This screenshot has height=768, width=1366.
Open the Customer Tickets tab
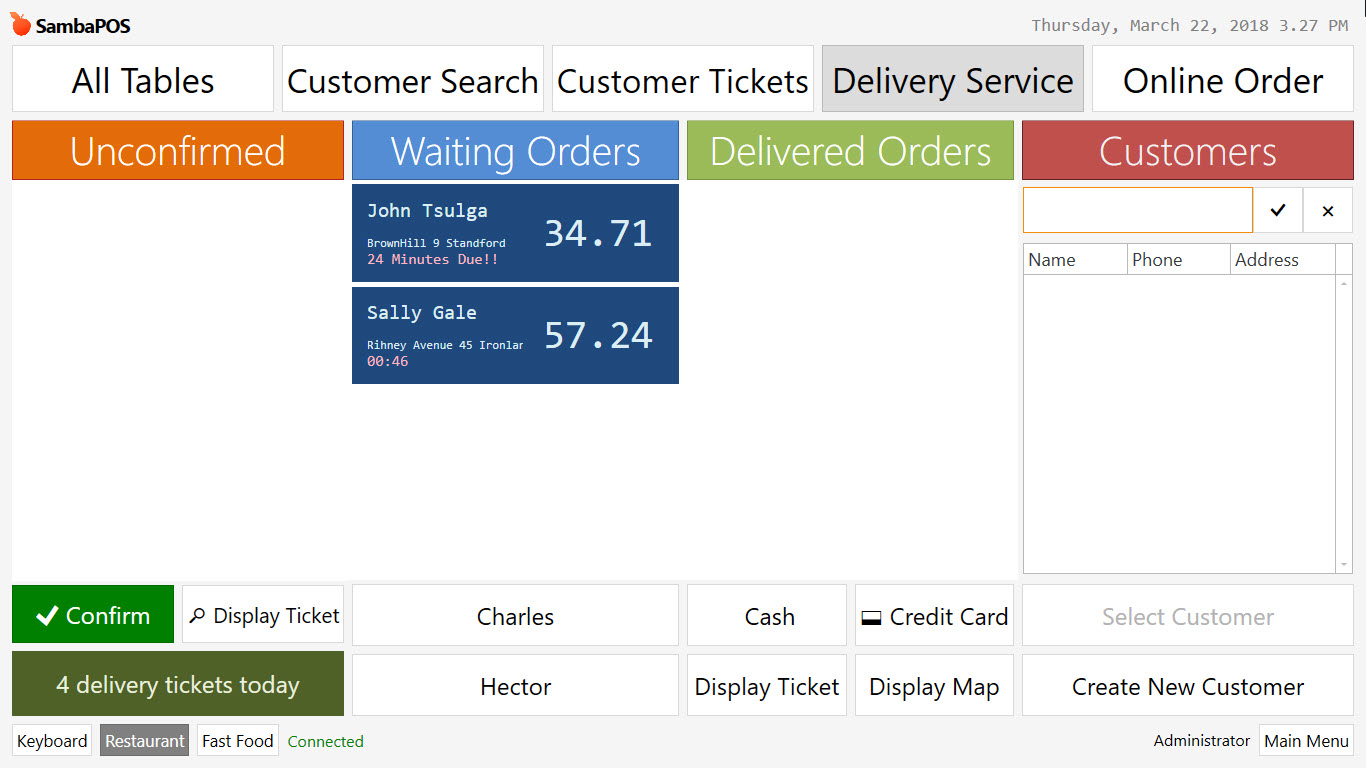click(x=682, y=79)
